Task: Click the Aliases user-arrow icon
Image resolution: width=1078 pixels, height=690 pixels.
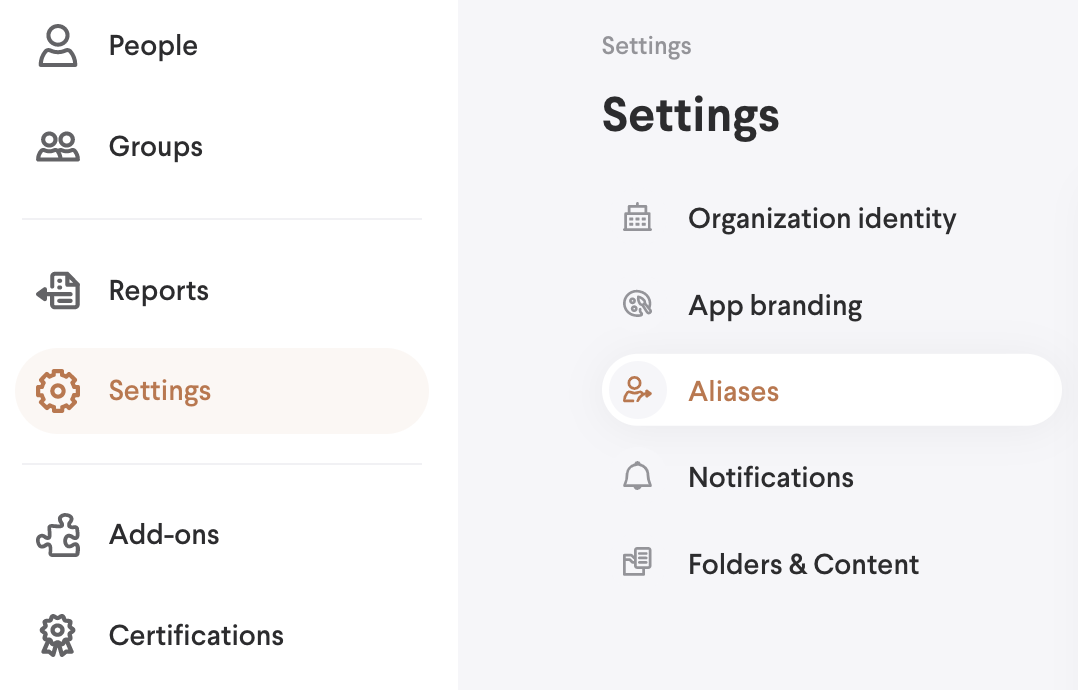Action: pos(637,390)
